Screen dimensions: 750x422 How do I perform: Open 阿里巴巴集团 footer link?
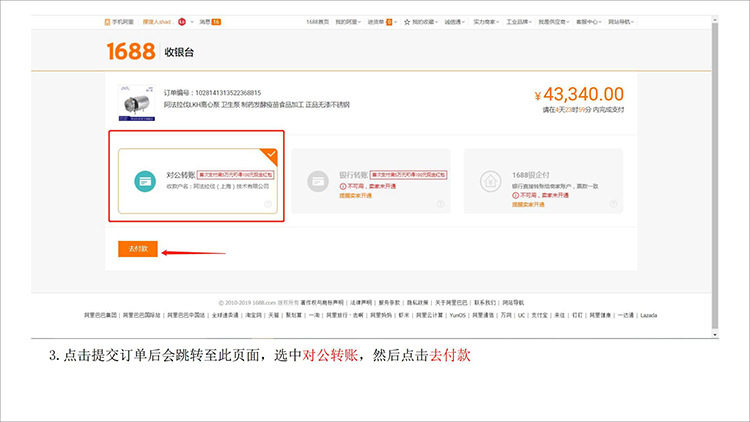[x=100, y=315]
